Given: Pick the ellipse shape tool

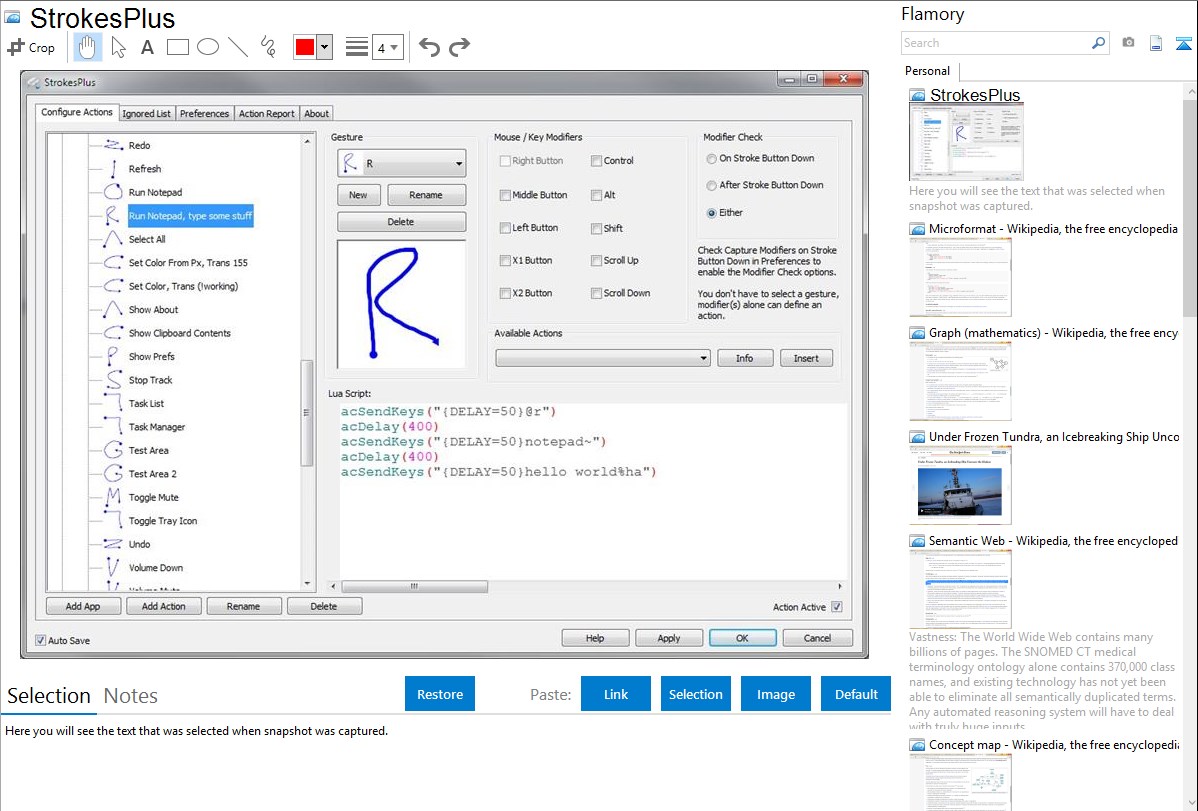Looking at the screenshot, I should point(208,47).
